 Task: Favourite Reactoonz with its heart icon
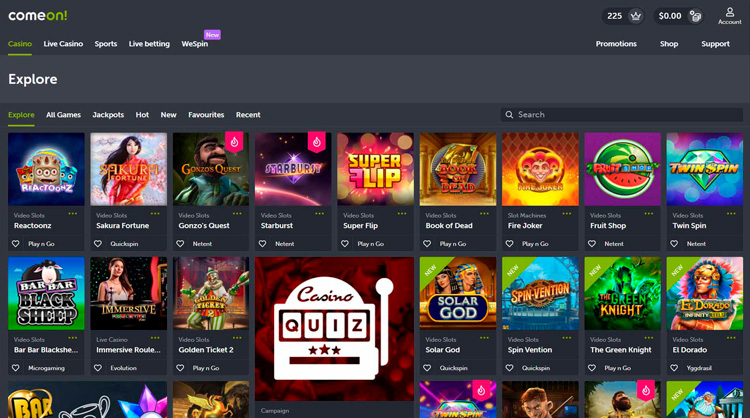pyautogui.click(x=16, y=244)
